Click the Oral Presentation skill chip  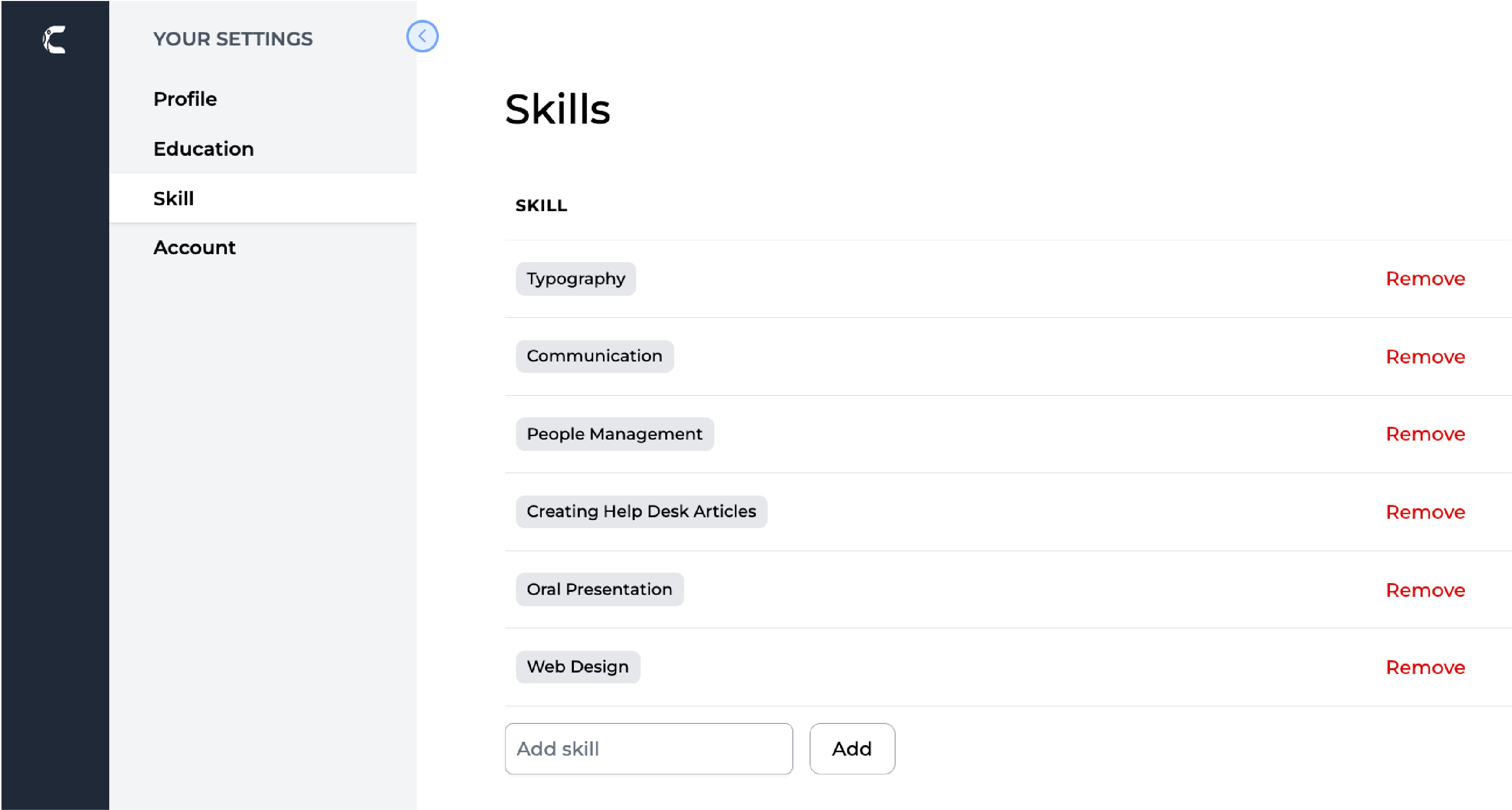pyautogui.click(x=600, y=589)
